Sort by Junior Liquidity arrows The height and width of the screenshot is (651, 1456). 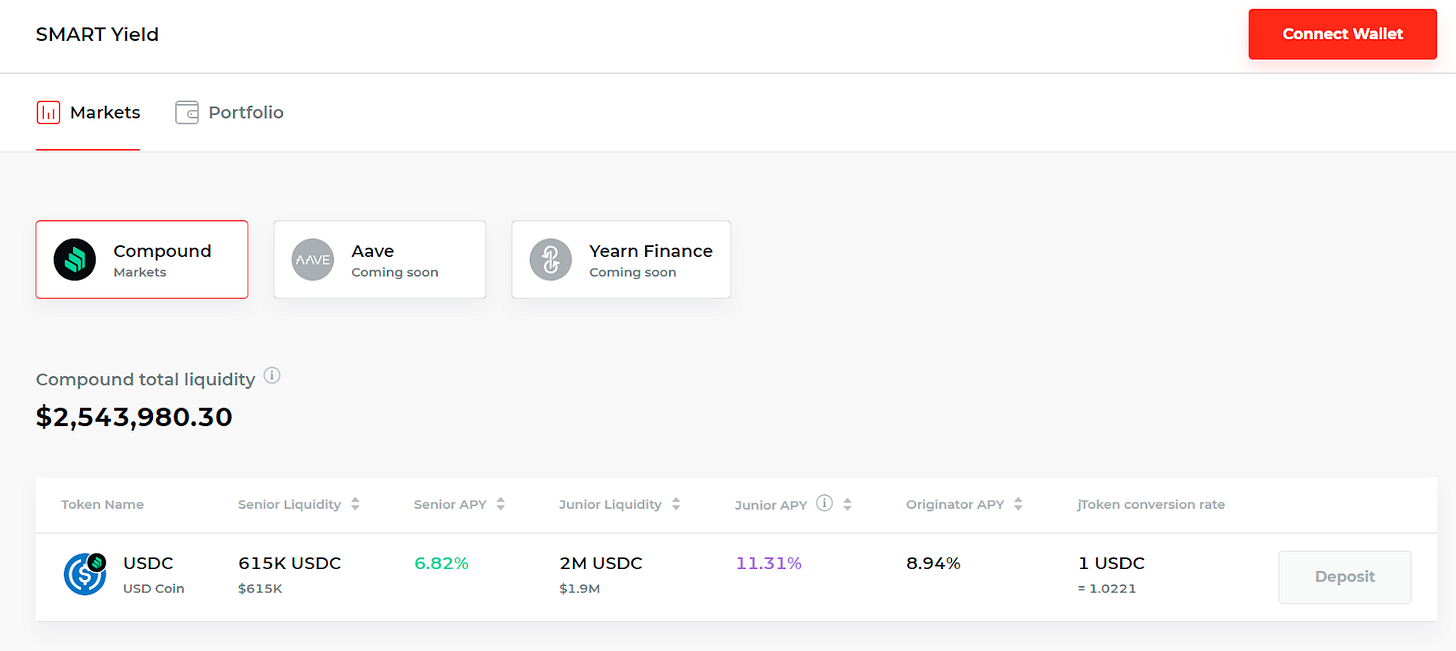pos(676,504)
